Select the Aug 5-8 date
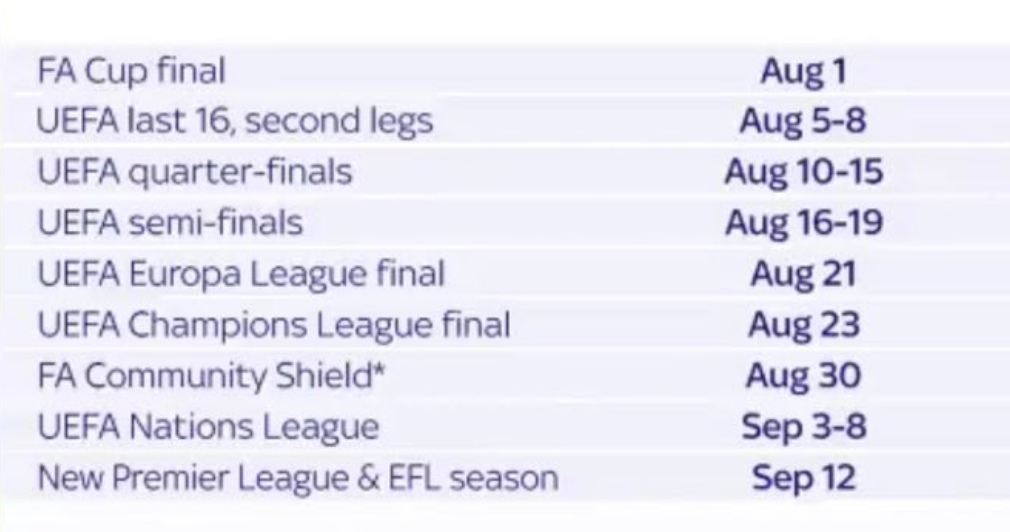The image size is (1010, 532). point(803,121)
